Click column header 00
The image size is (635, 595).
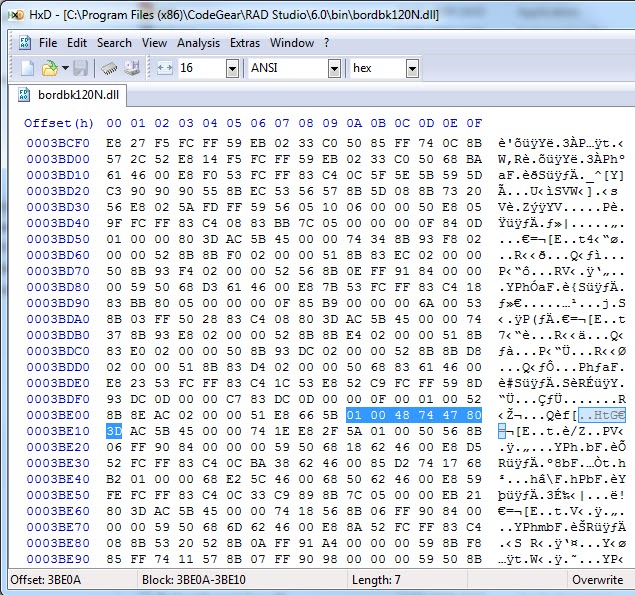(114, 123)
